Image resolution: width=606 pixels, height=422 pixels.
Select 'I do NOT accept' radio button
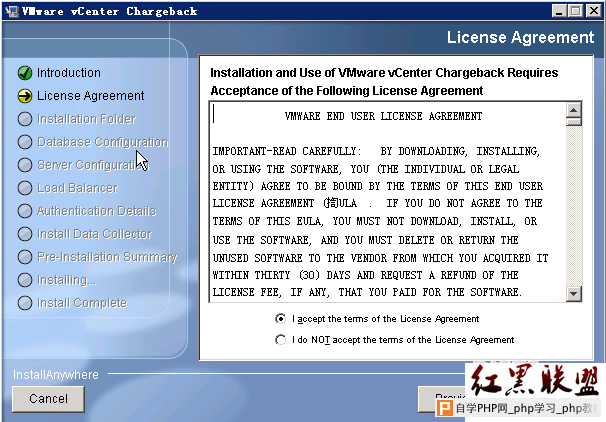coord(280,340)
